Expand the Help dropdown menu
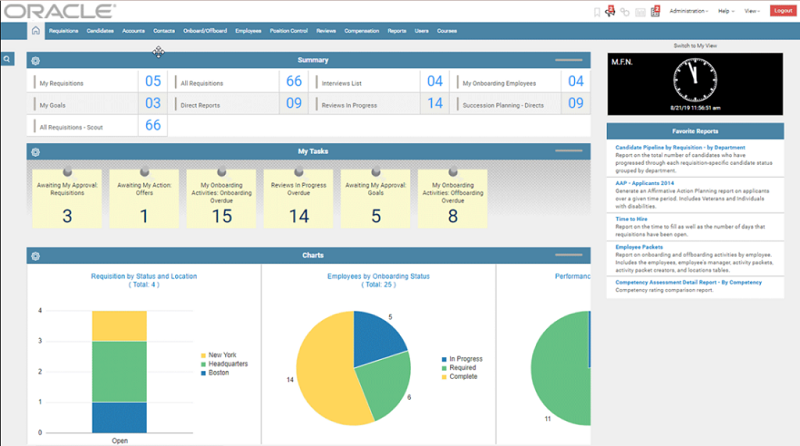Image resolution: width=800 pixels, height=446 pixels. coord(726,11)
